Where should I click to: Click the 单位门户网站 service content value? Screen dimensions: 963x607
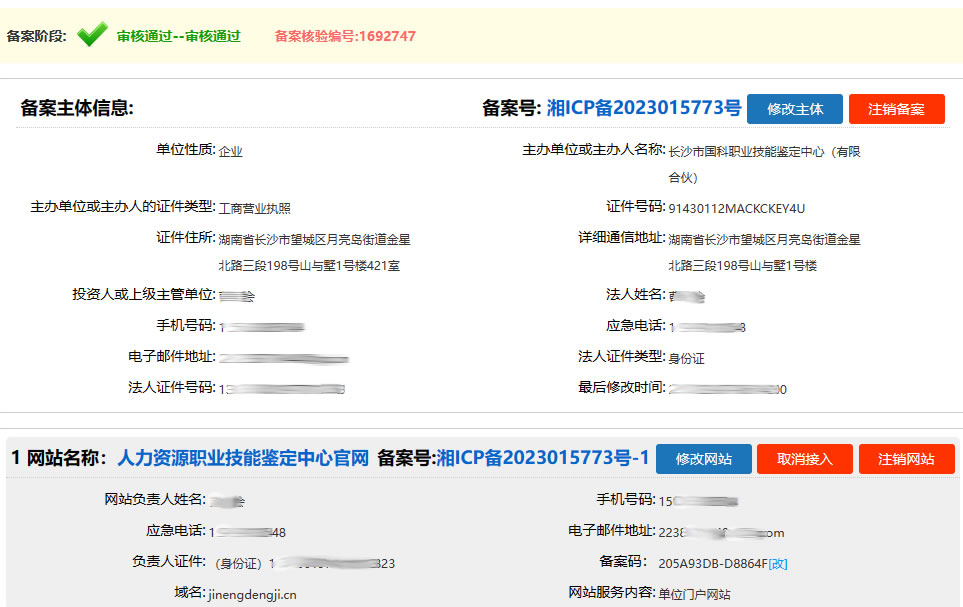tap(694, 594)
